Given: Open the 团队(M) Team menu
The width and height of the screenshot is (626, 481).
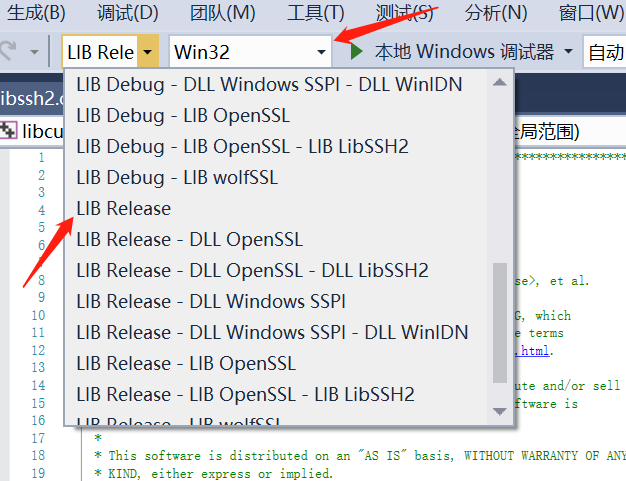Looking at the screenshot, I should (222, 13).
